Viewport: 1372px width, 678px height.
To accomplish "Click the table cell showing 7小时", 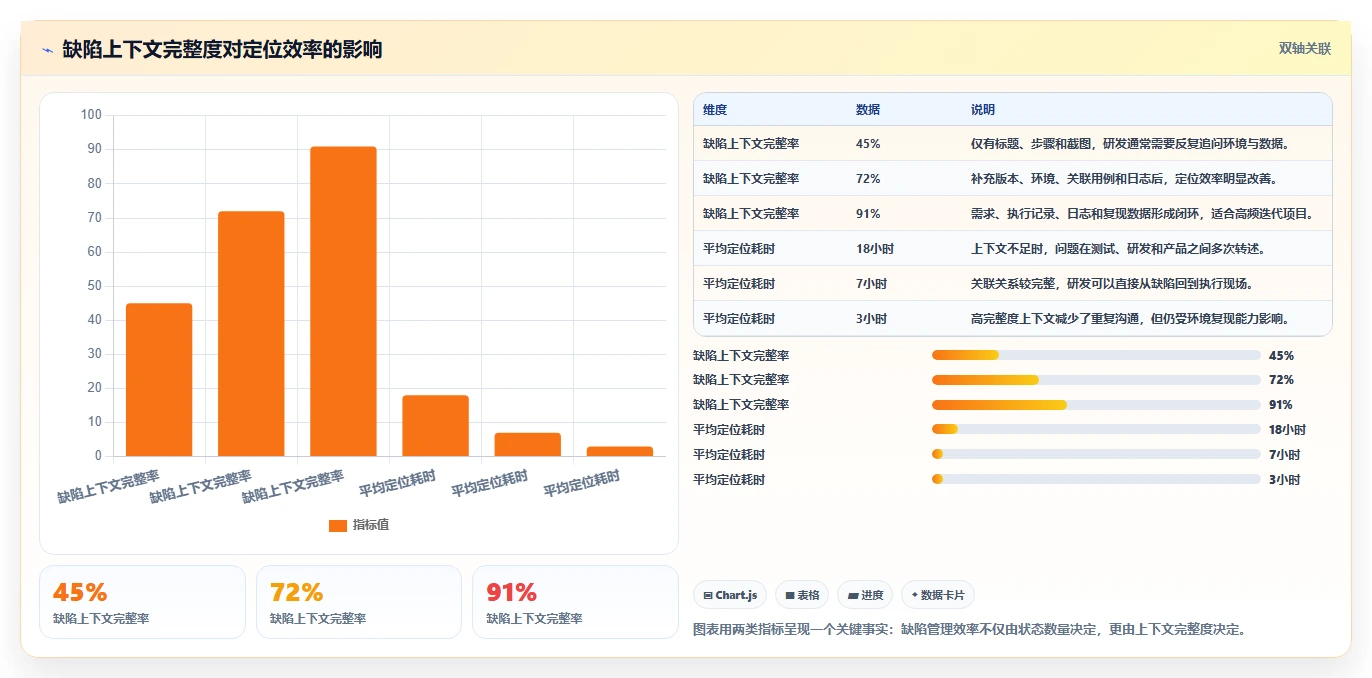I will (x=871, y=284).
